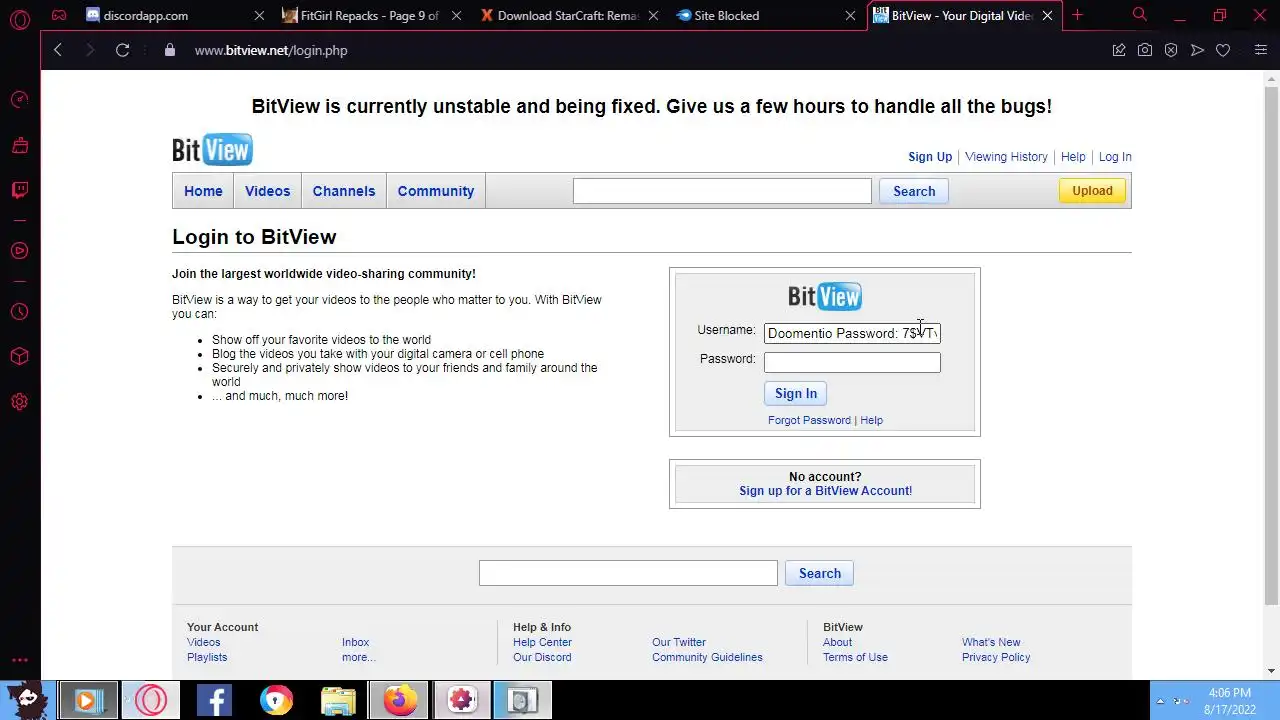Open the header Help link
1280x720 pixels.
(x=1073, y=157)
